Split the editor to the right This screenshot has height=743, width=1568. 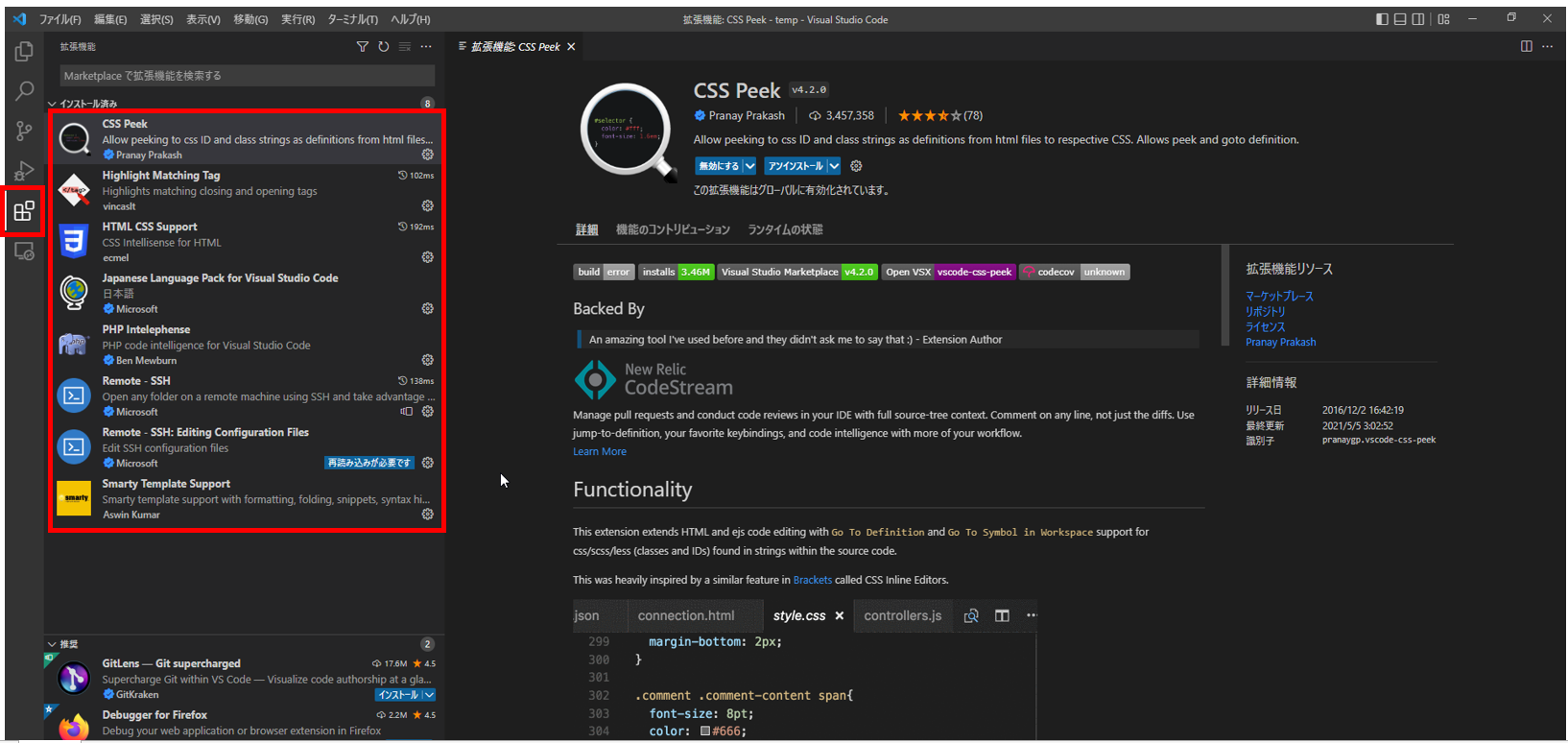pos(1527,46)
